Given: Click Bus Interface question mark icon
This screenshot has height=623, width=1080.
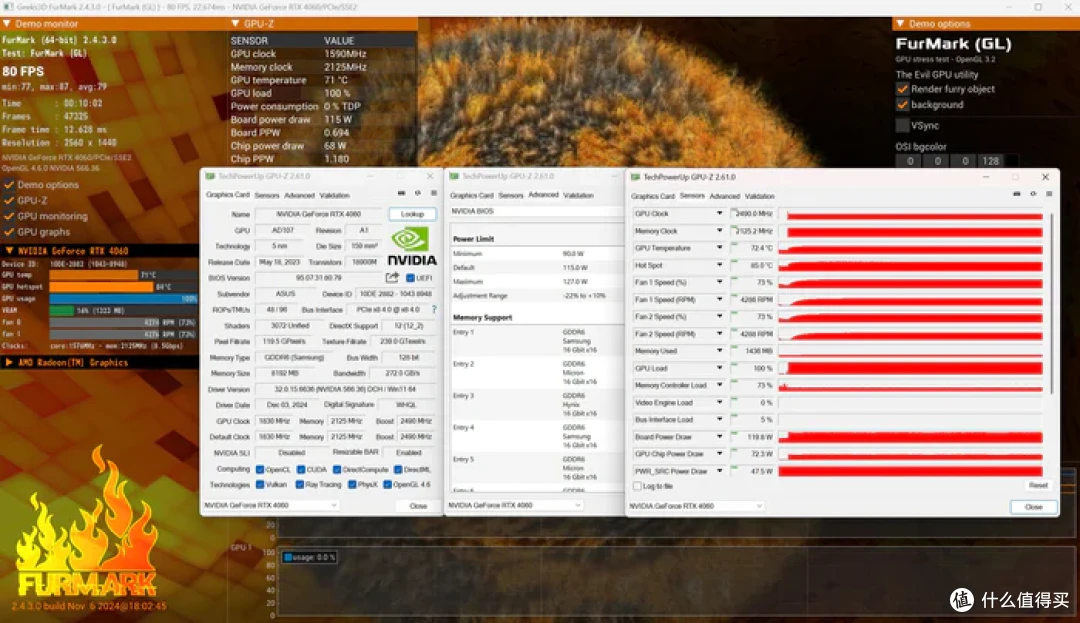Looking at the screenshot, I should (434, 310).
